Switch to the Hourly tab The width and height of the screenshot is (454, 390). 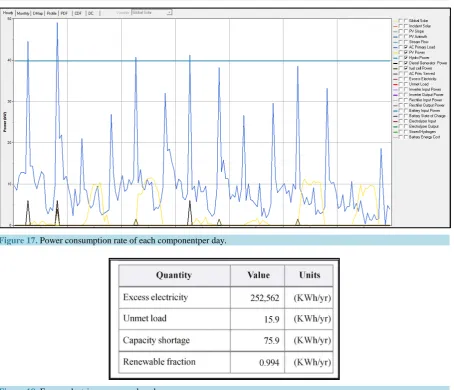pyautogui.click(x=8, y=13)
